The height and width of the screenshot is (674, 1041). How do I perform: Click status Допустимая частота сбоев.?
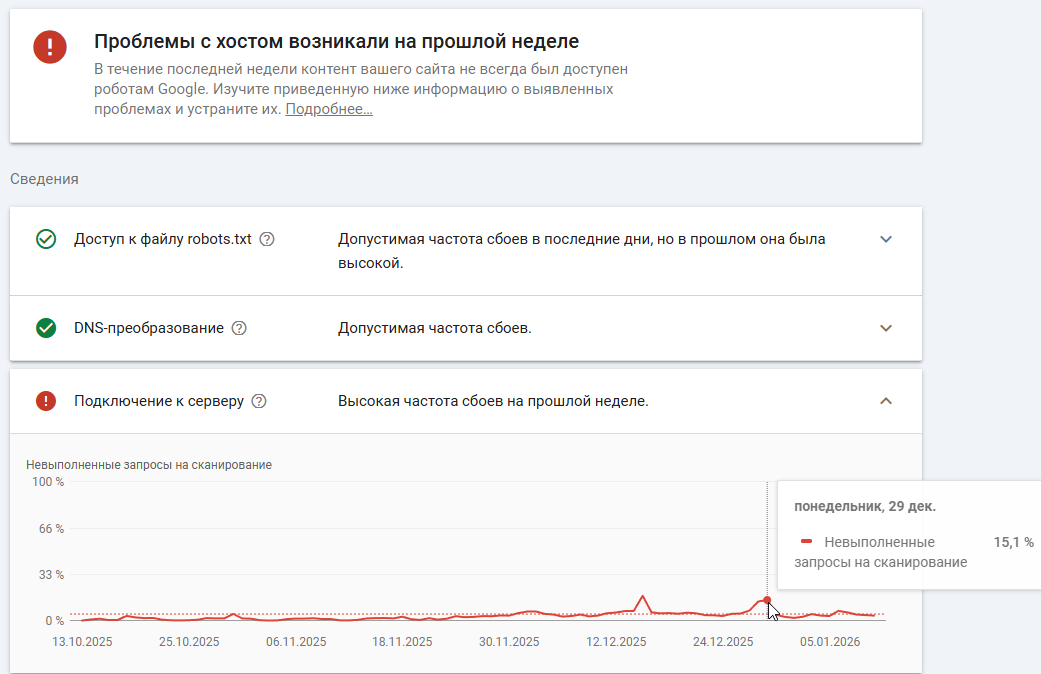435,328
